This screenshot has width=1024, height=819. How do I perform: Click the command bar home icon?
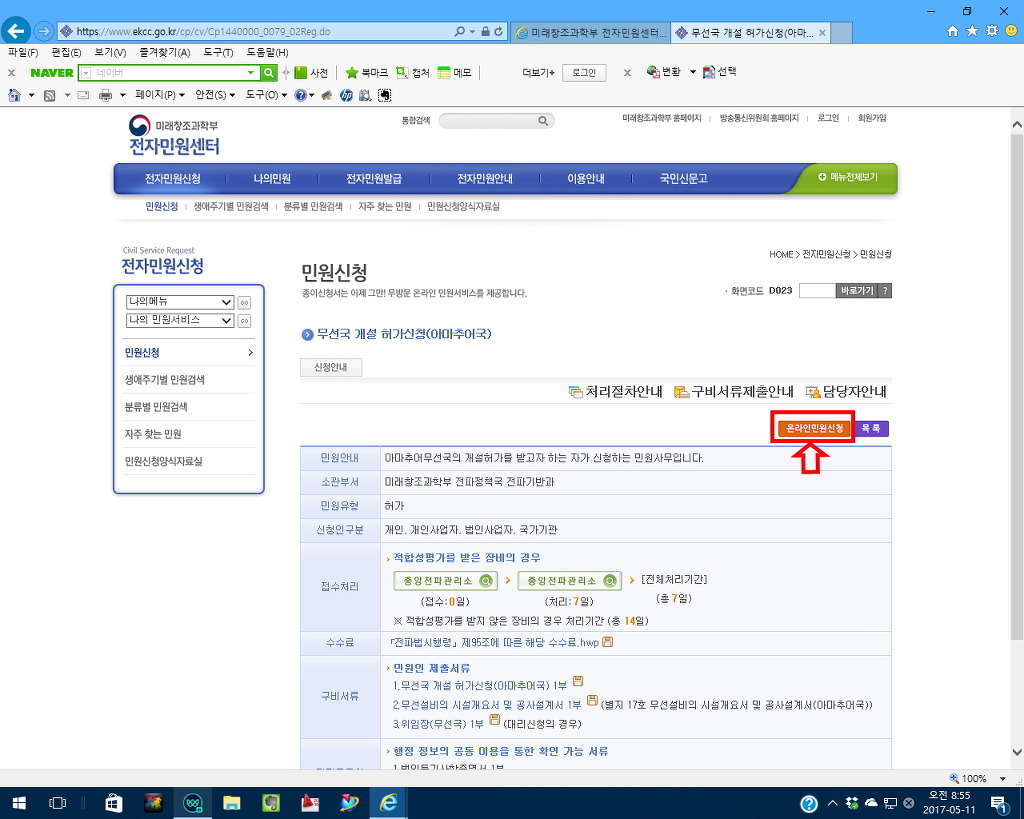[14, 95]
